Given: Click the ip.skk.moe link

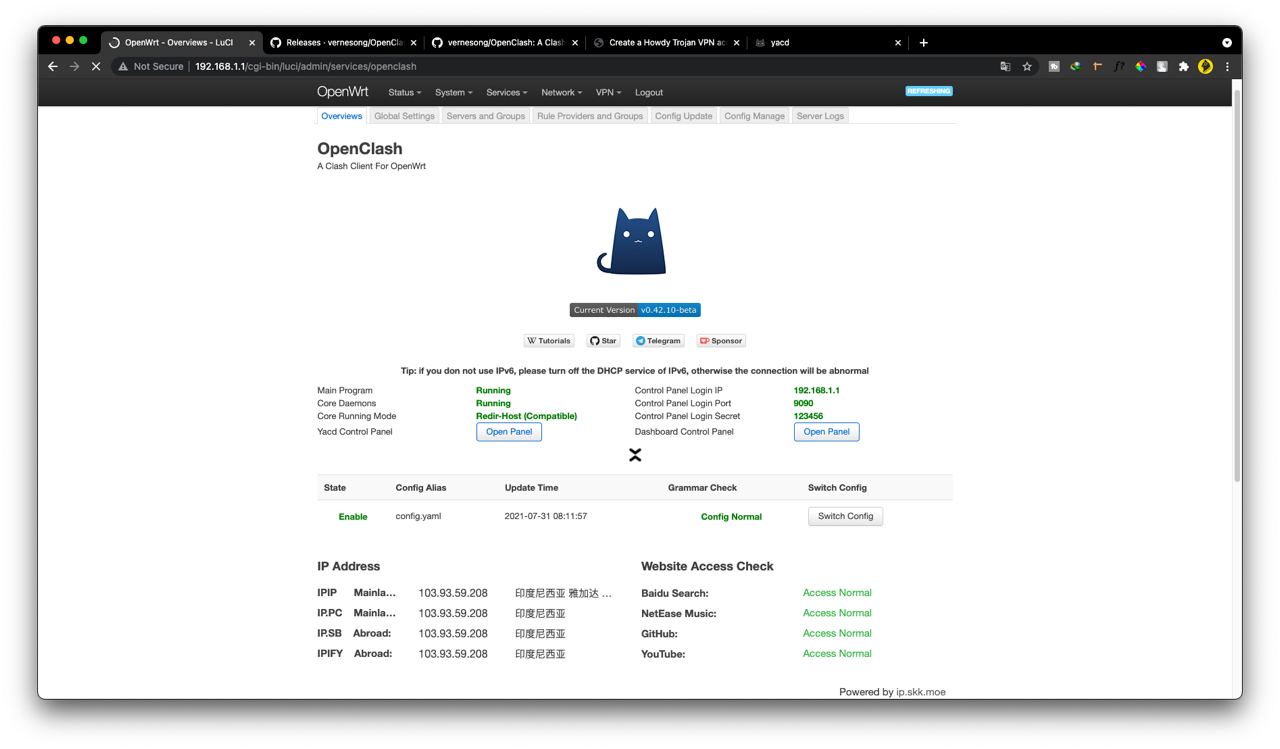Looking at the screenshot, I should (x=921, y=692).
